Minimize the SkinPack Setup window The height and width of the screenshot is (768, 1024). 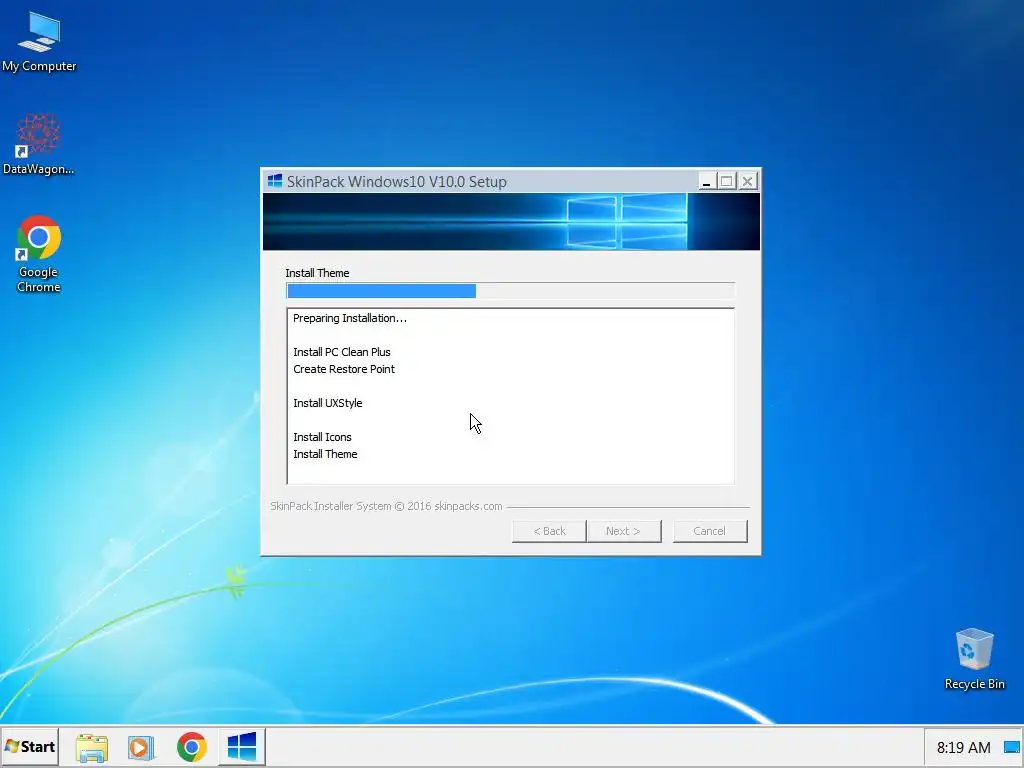point(706,181)
